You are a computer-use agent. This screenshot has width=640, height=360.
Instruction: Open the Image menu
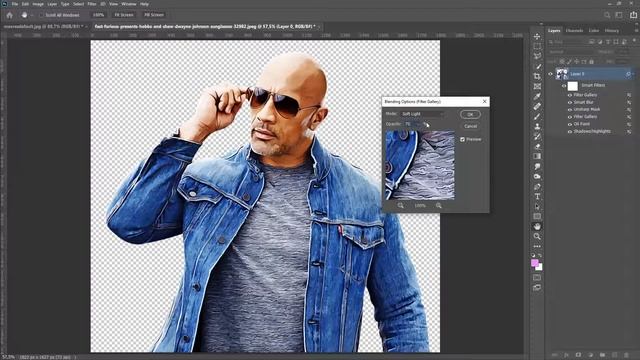pyautogui.click(x=38, y=4)
